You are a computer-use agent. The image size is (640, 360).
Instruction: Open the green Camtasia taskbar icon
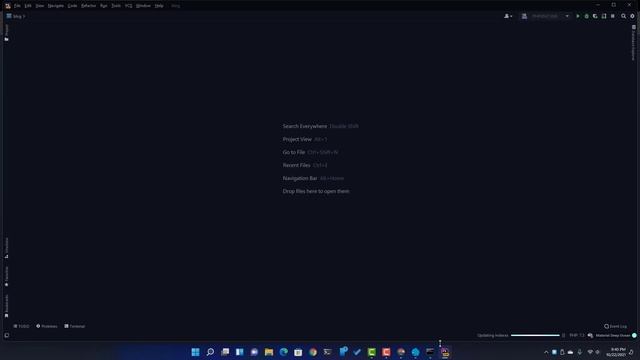click(371, 352)
